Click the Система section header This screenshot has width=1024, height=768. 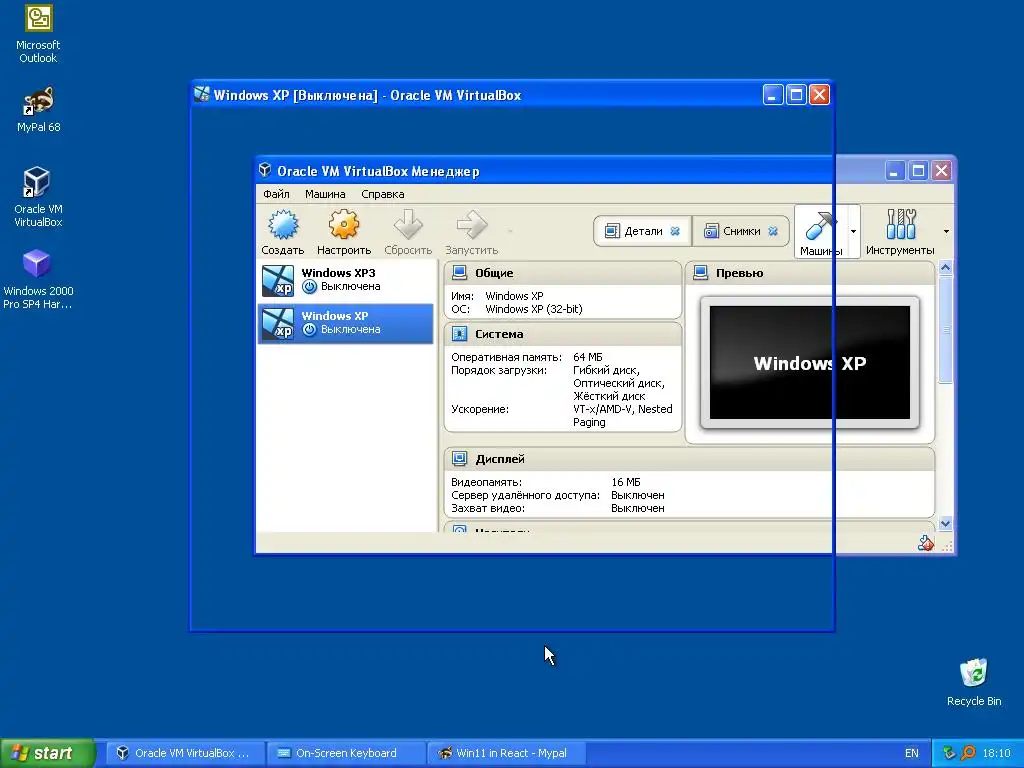[x=563, y=334]
